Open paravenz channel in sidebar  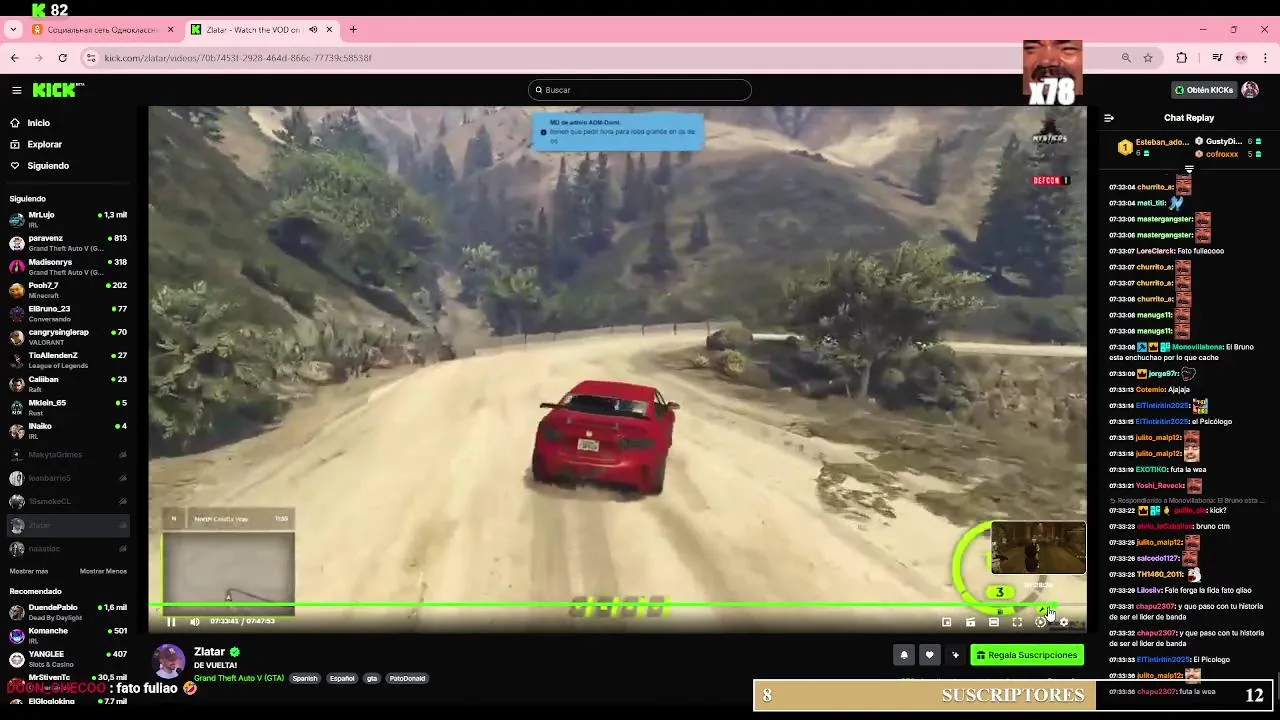[68, 243]
